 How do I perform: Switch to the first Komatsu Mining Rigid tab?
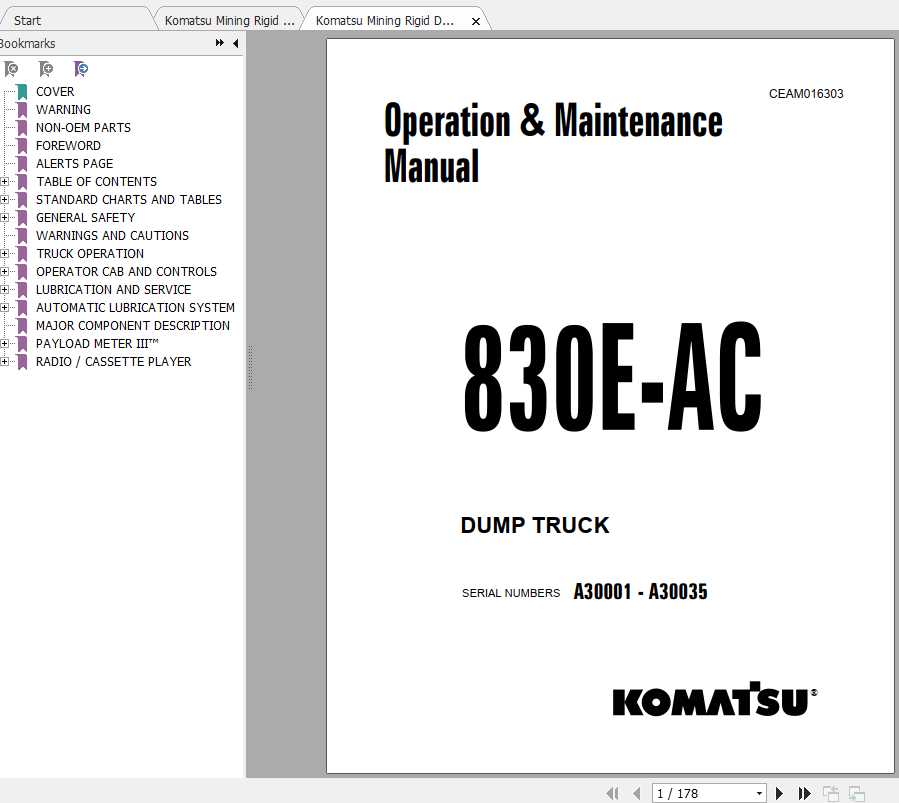click(x=229, y=21)
